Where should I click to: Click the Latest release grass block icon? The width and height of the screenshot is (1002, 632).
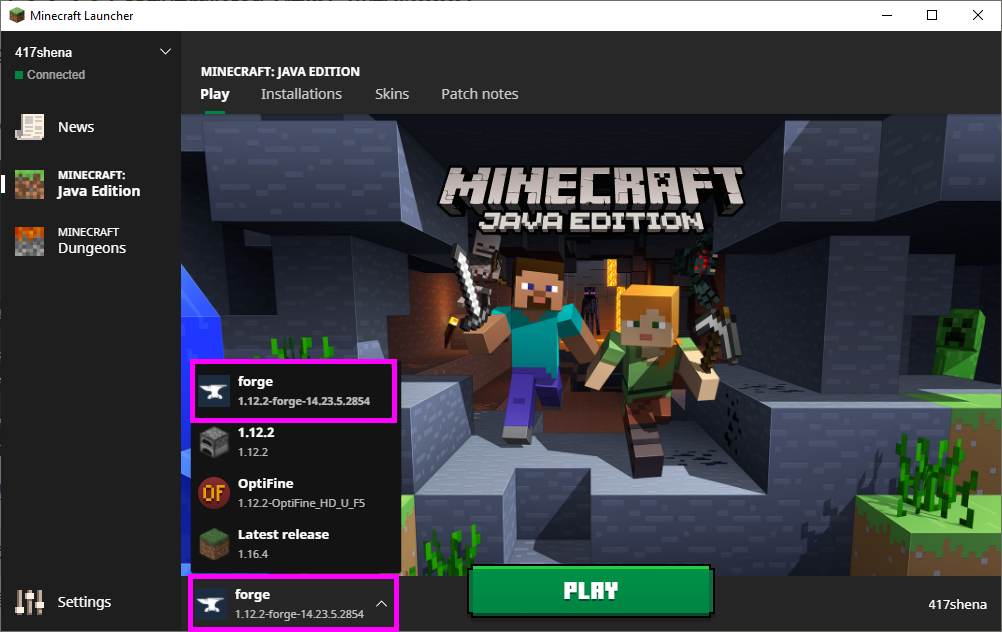[x=213, y=544]
